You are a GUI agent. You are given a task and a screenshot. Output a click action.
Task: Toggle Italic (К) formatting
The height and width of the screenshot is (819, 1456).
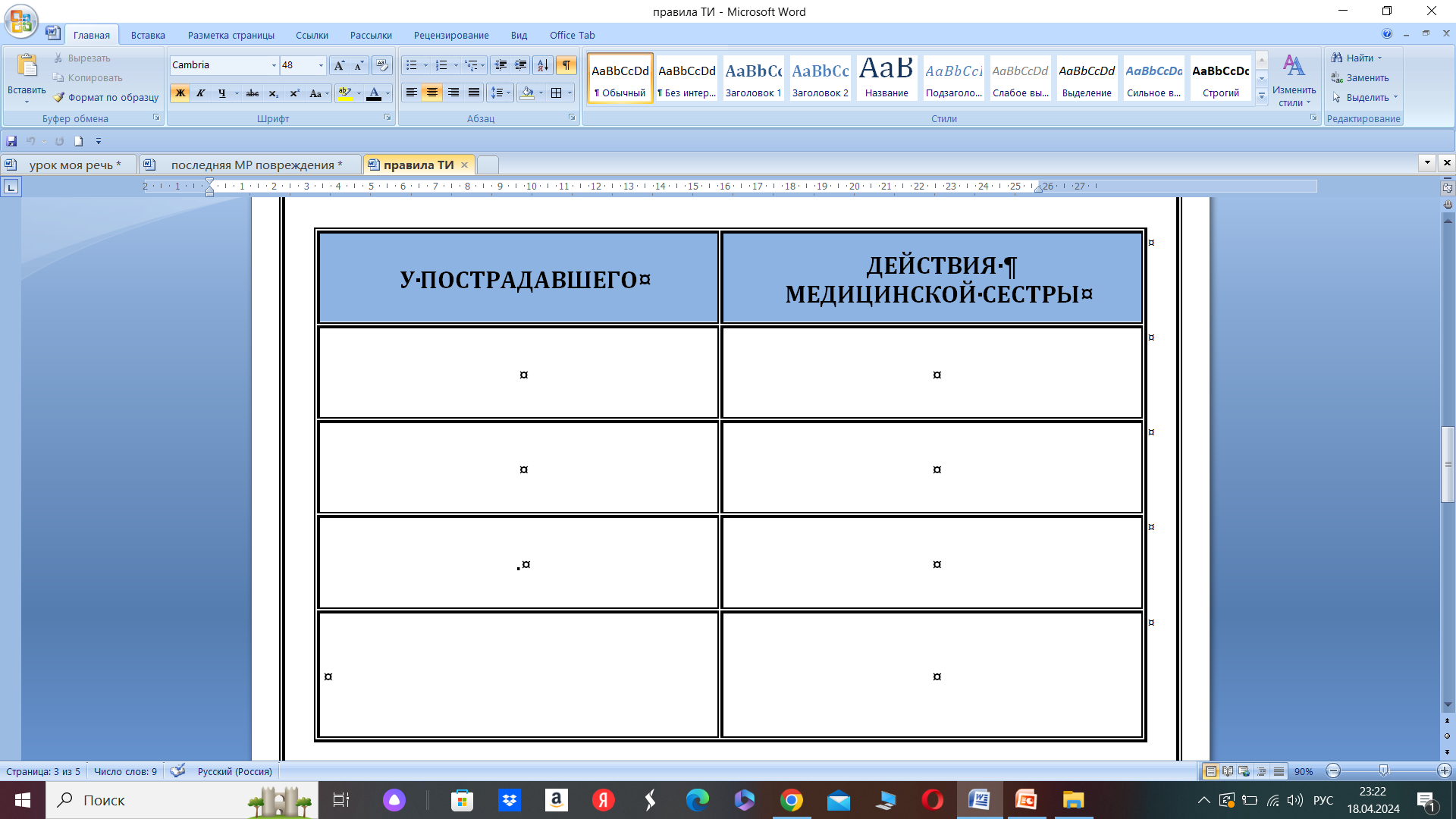(200, 93)
